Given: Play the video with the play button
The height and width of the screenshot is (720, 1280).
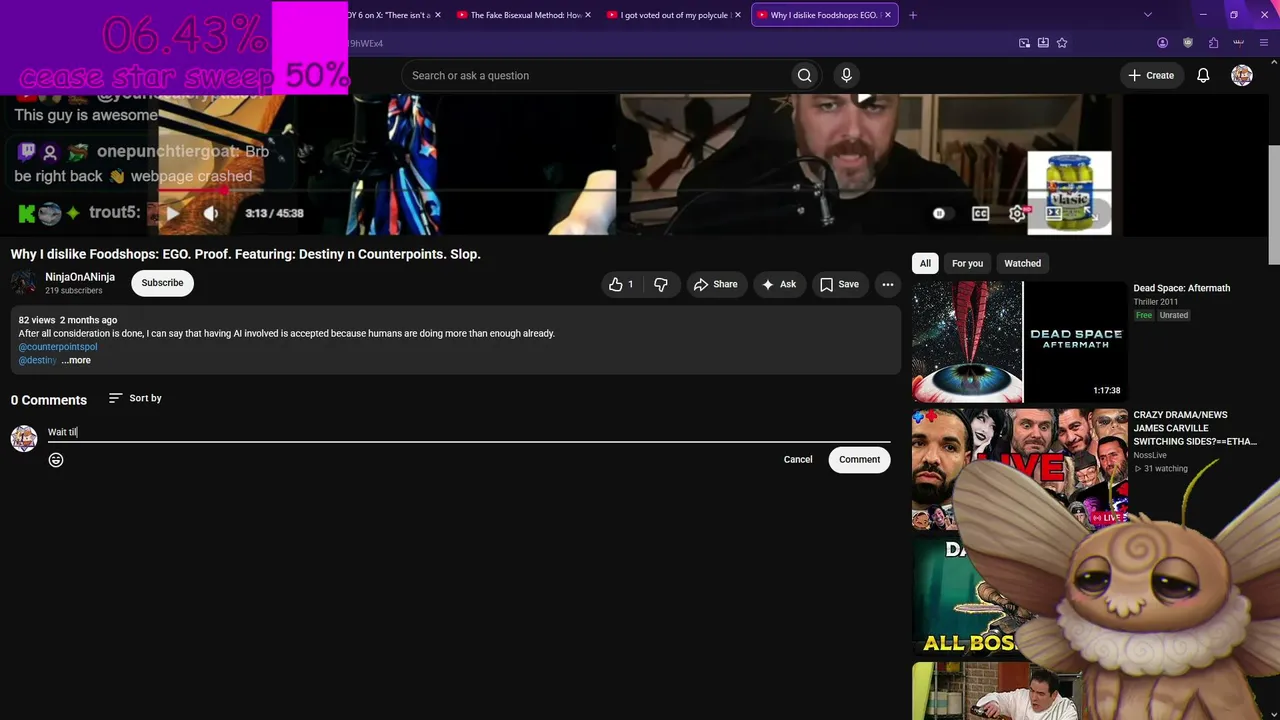Looking at the screenshot, I should click(x=173, y=213).
